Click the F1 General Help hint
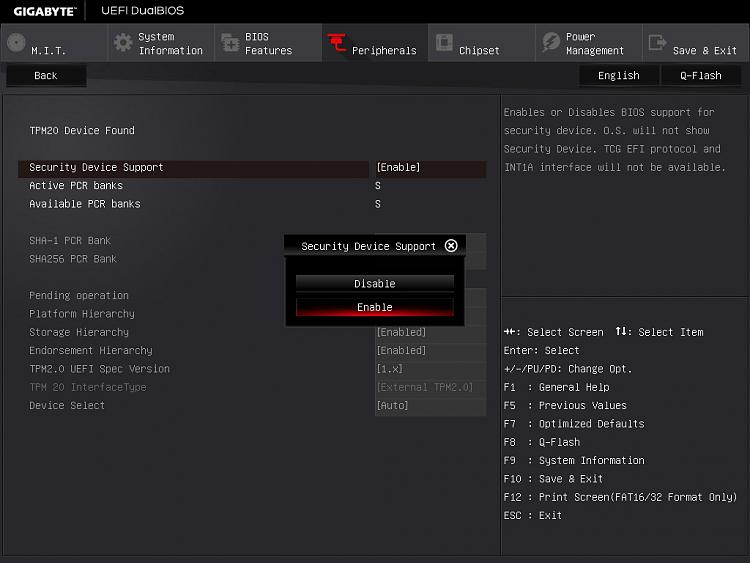The height and width of the screenshot is (563, 750). click(x=556, y=387)
